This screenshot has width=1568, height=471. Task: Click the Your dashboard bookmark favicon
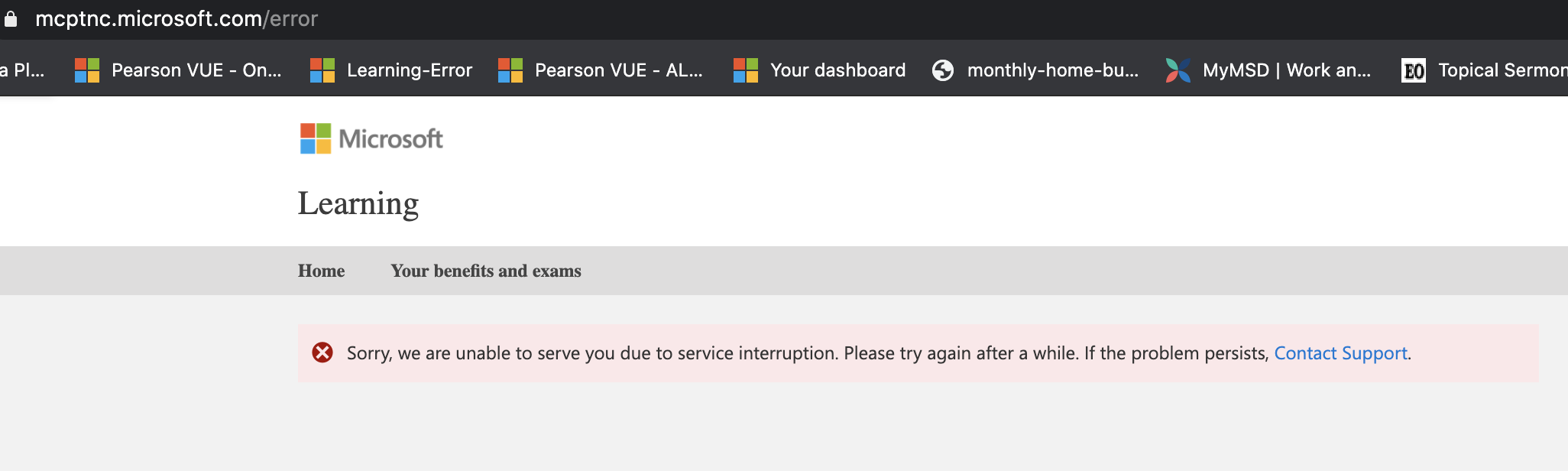(x=746, y=70)
